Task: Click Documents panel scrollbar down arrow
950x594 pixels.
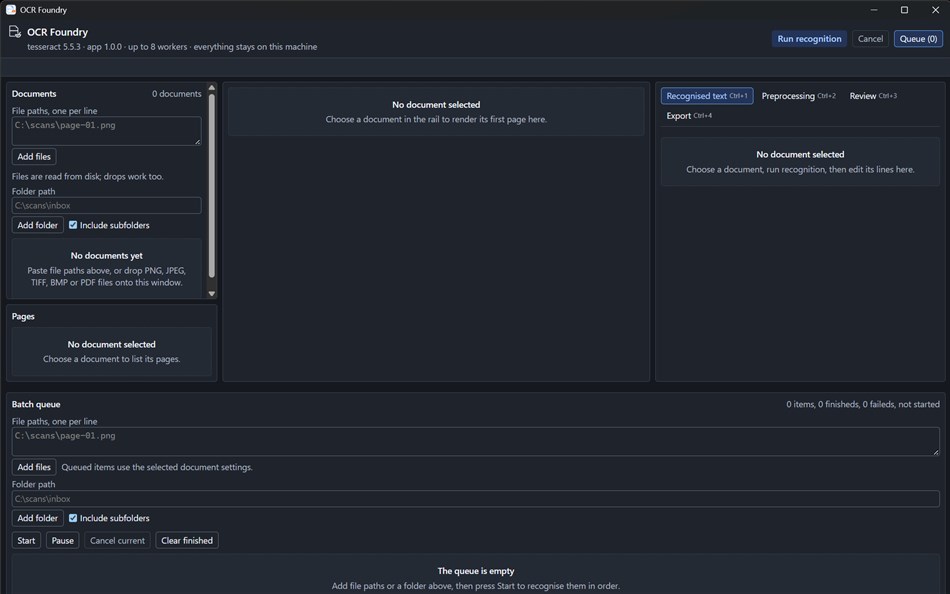Action: (x=211, y=293)
